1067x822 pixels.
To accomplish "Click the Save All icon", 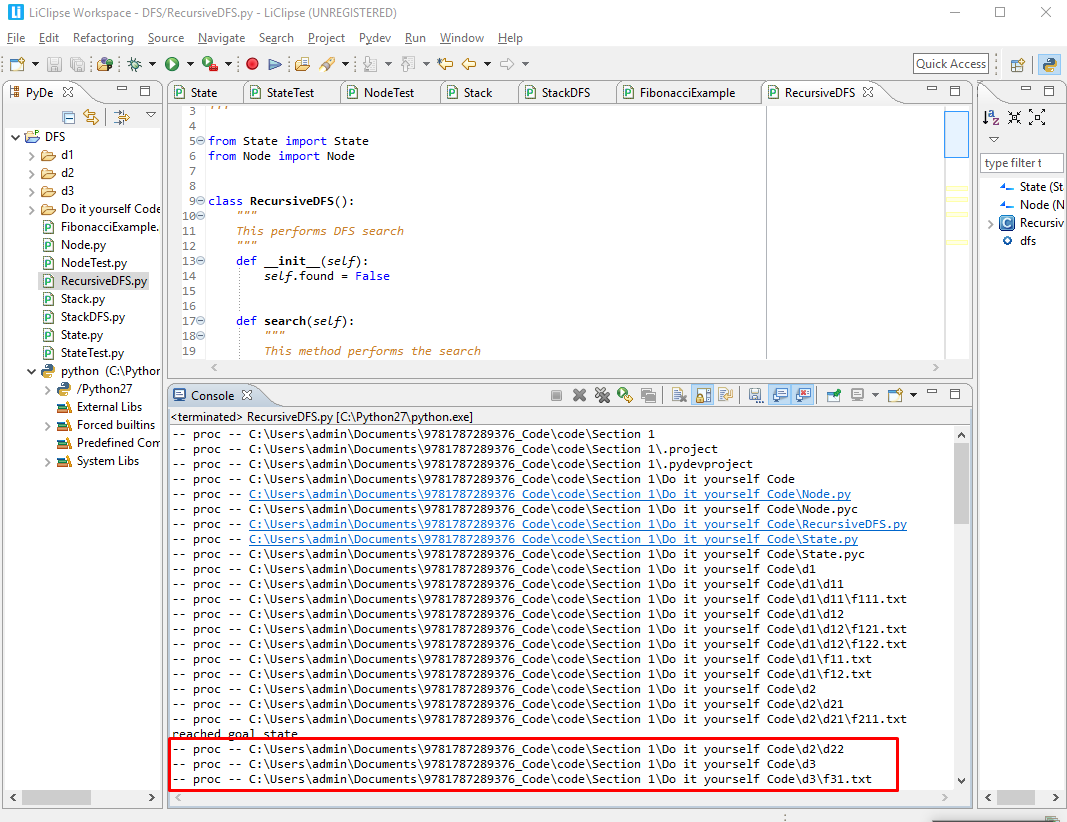I will (x=78, y=64).
